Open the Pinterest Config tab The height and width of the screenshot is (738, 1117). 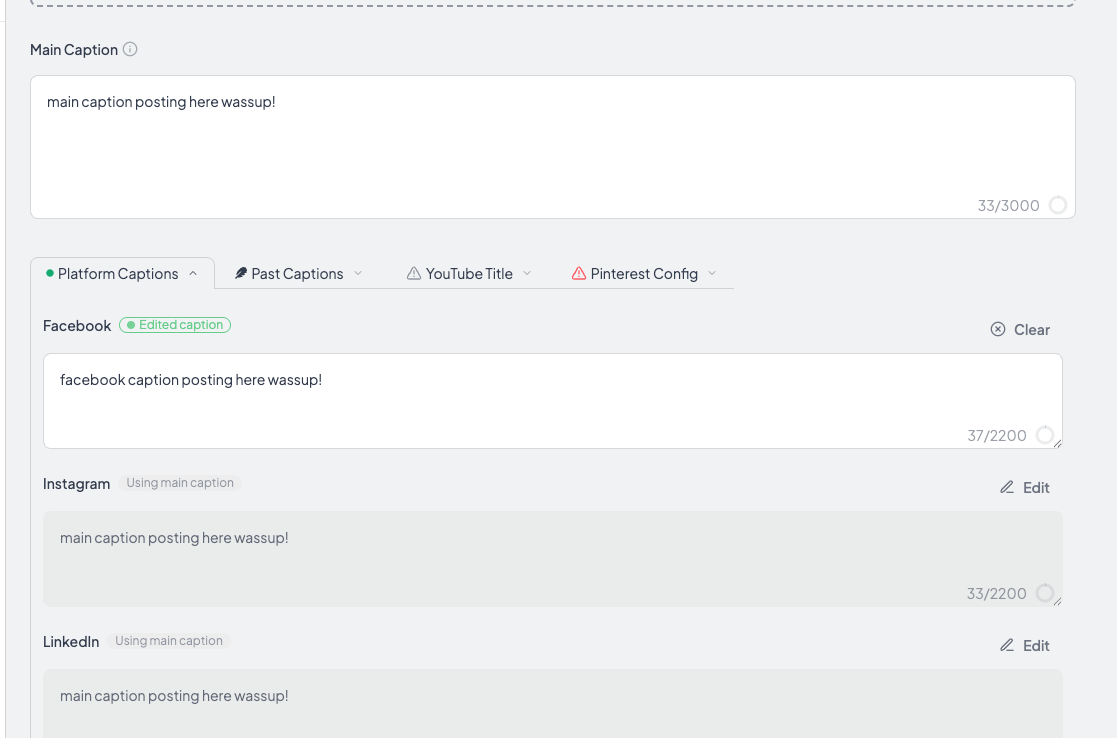644,274
